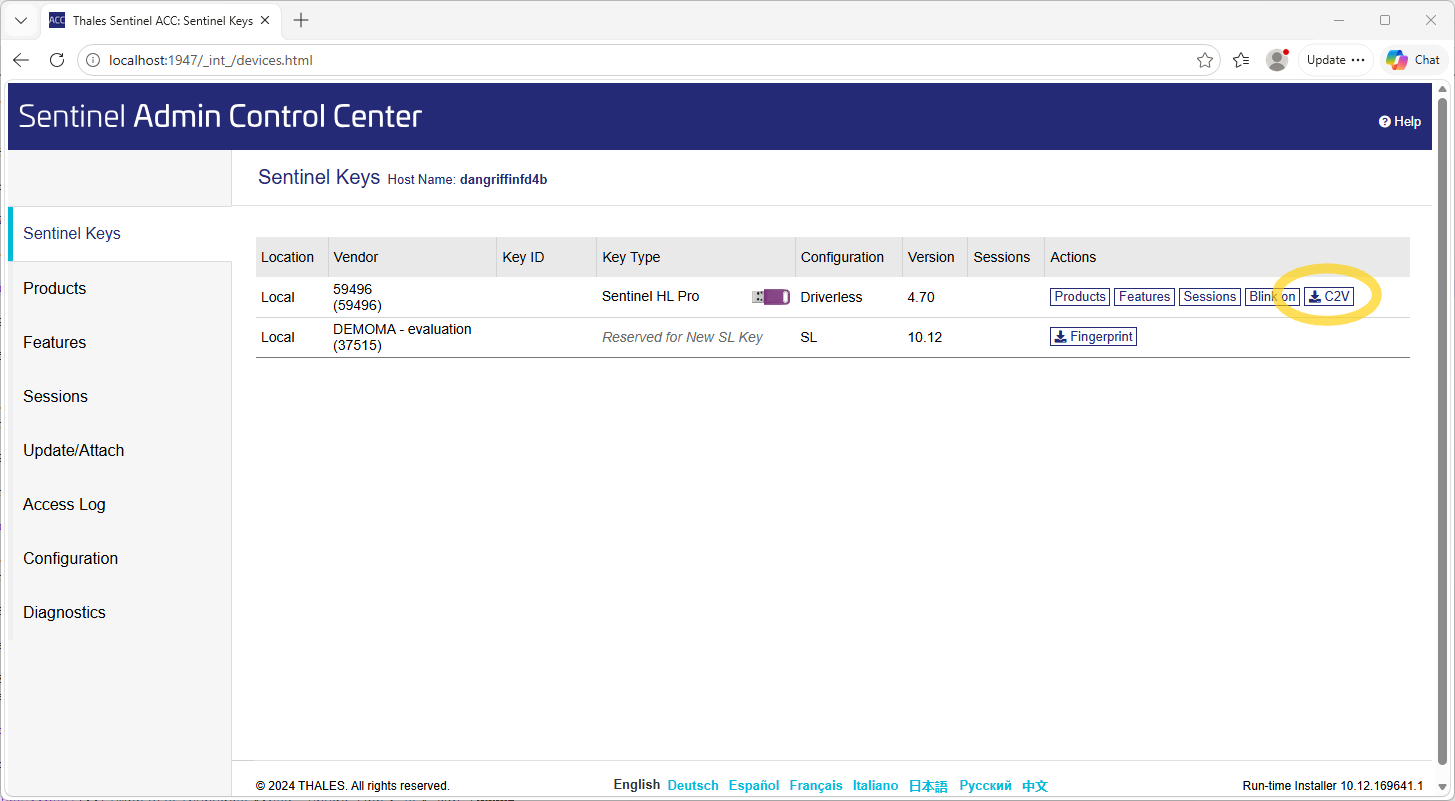The width and height of the screenshot is (1455, 801).
Task: Download Fingerprint for DEMOMA evaluation key
Action: (x=1093, y=337)
